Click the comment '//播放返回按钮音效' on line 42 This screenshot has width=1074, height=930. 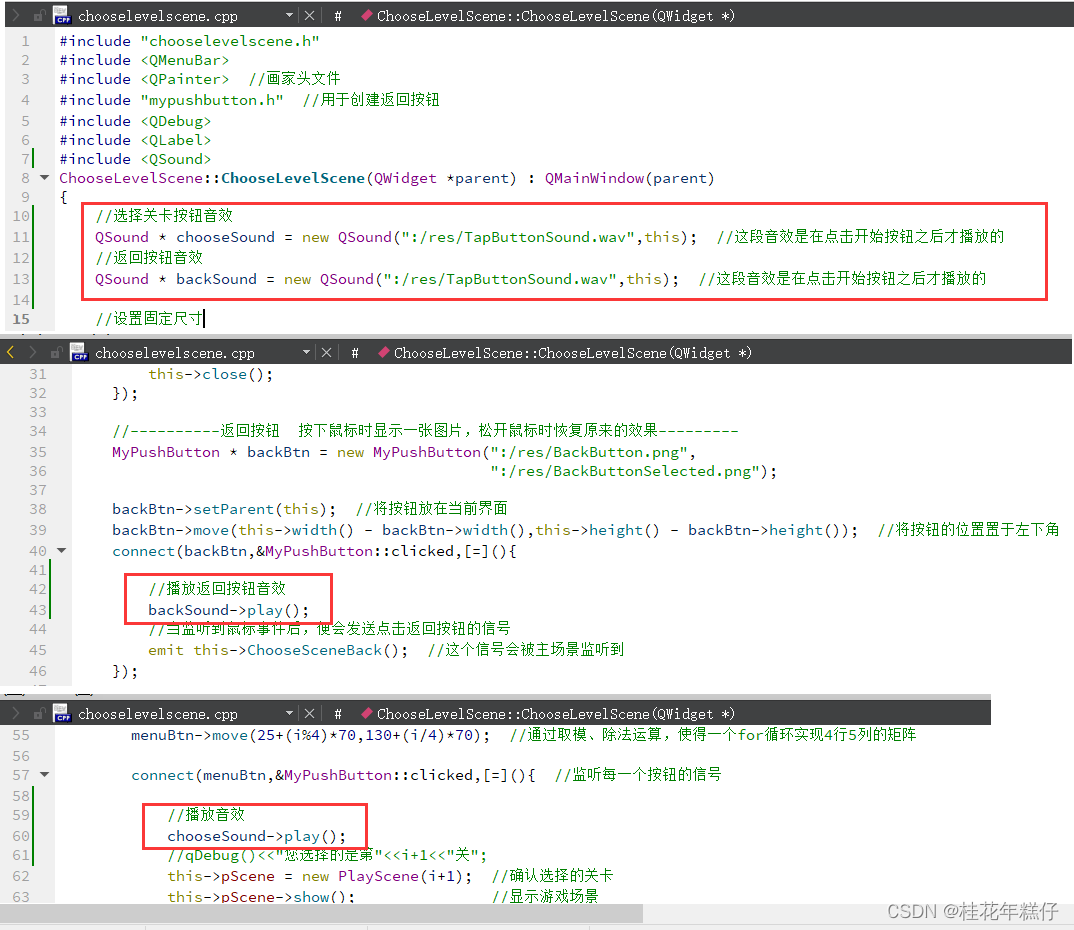[x=217, y=588]
